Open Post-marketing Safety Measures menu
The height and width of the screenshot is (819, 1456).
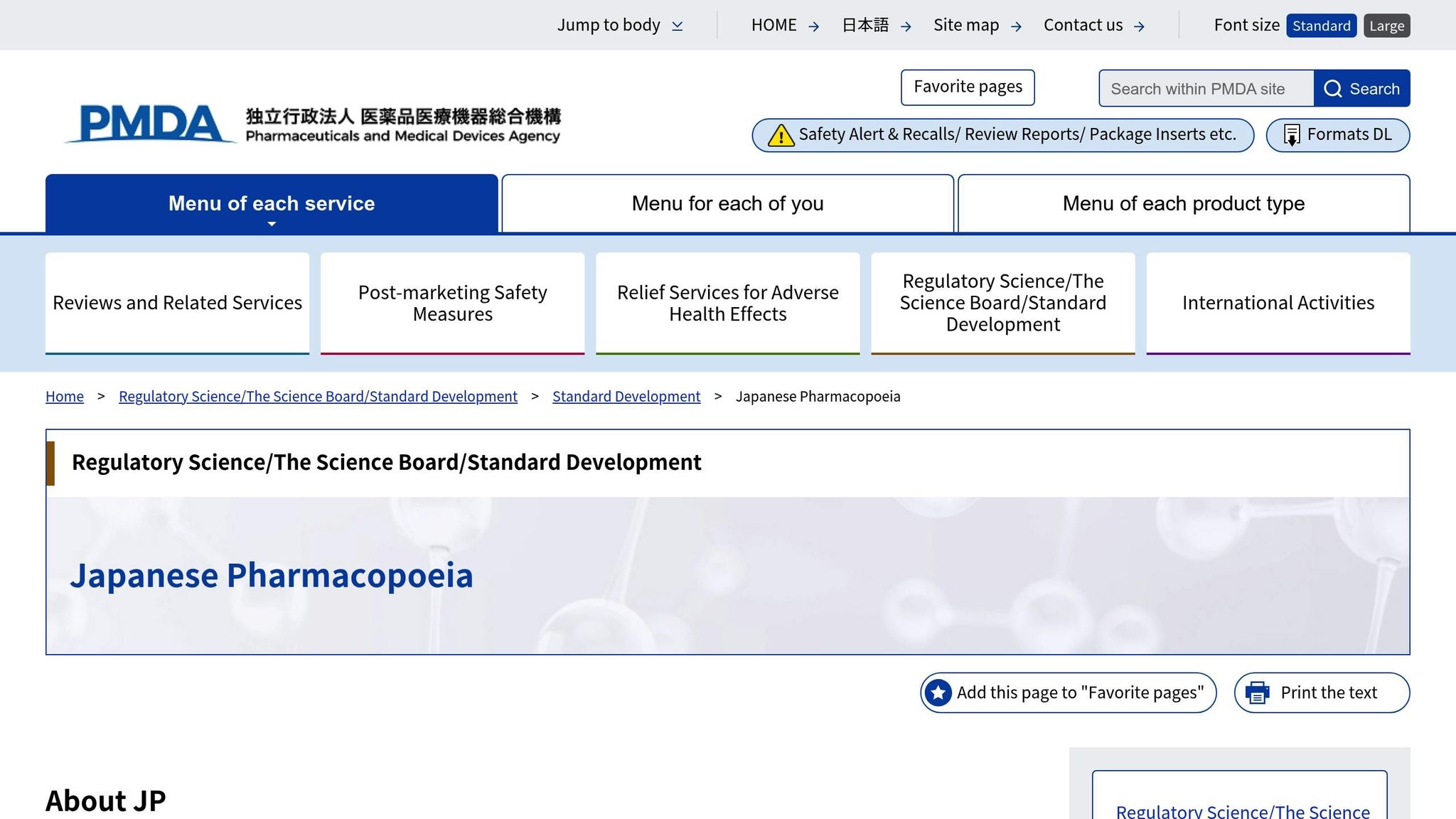coord(452,303)
